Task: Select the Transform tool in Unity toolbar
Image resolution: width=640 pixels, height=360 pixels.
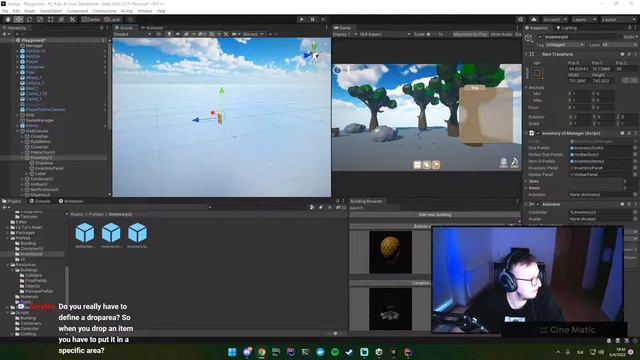Action: click(61, 19)
